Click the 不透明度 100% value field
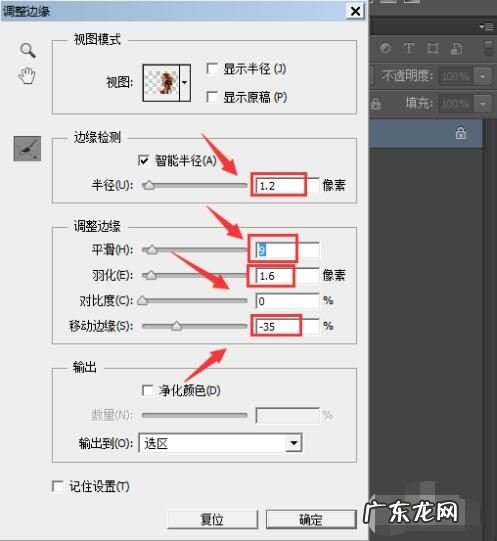Image resolution: width=497 pixels, height=541 pixels. 456,76
